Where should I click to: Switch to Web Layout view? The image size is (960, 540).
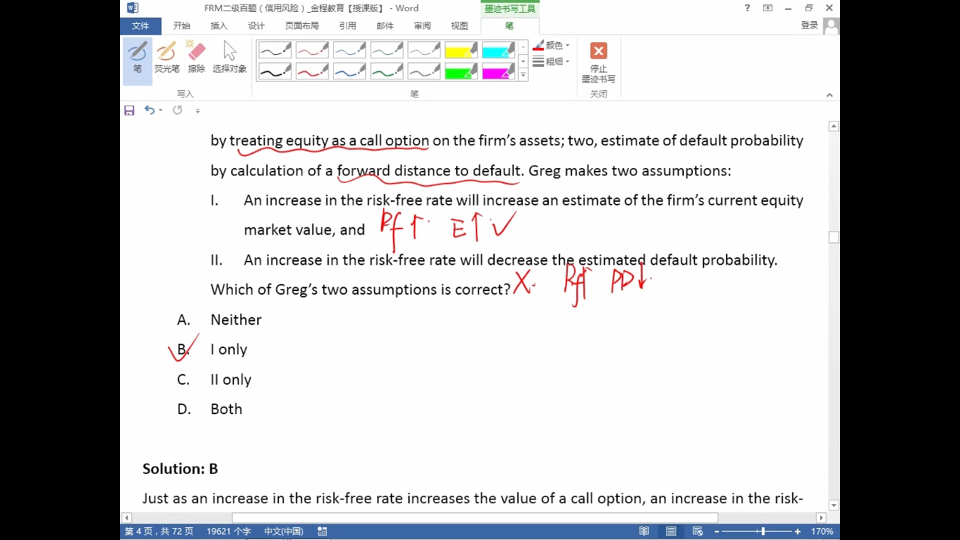tap(697, 531)
